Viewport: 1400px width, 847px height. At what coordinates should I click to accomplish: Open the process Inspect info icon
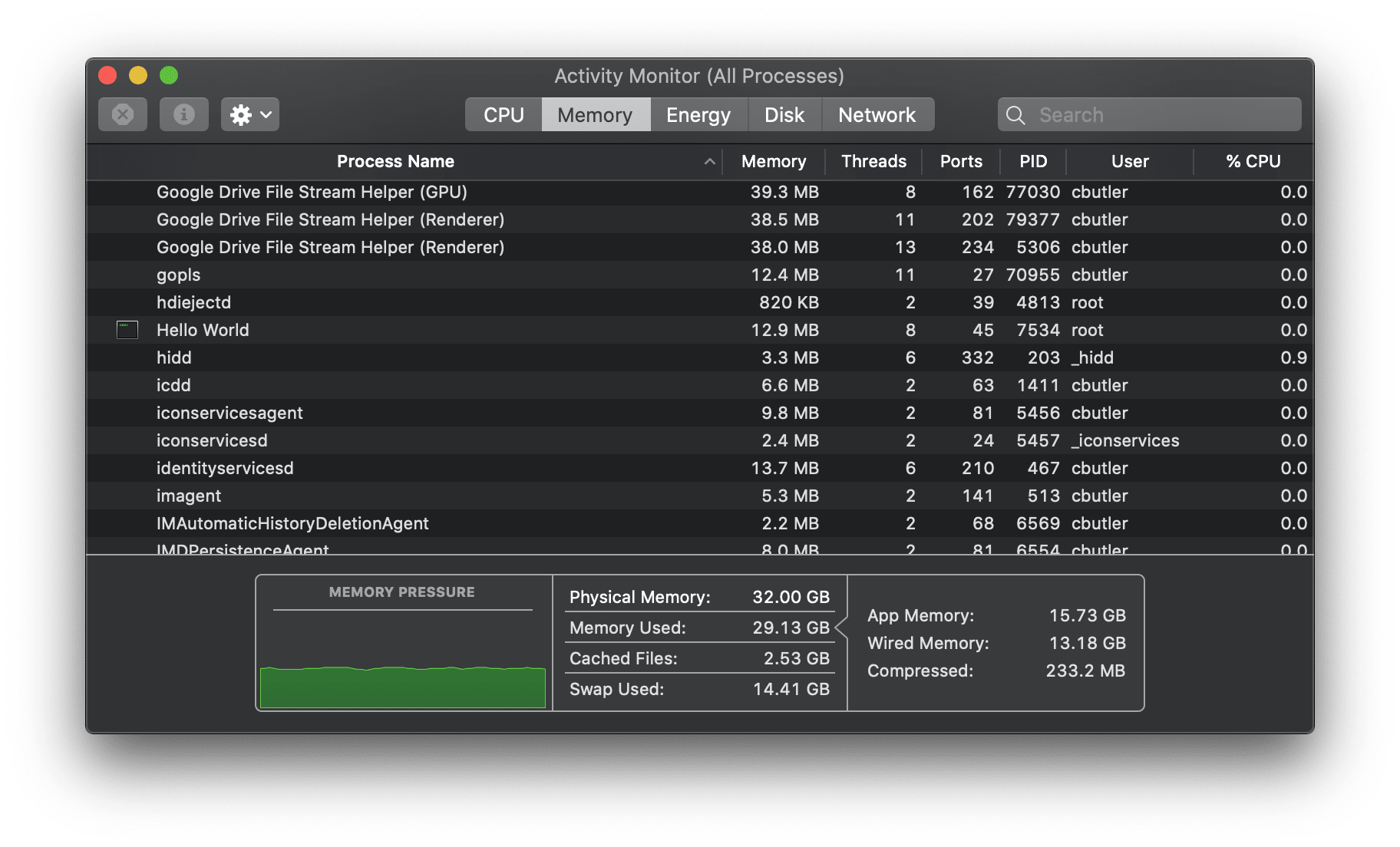point(184,114)
